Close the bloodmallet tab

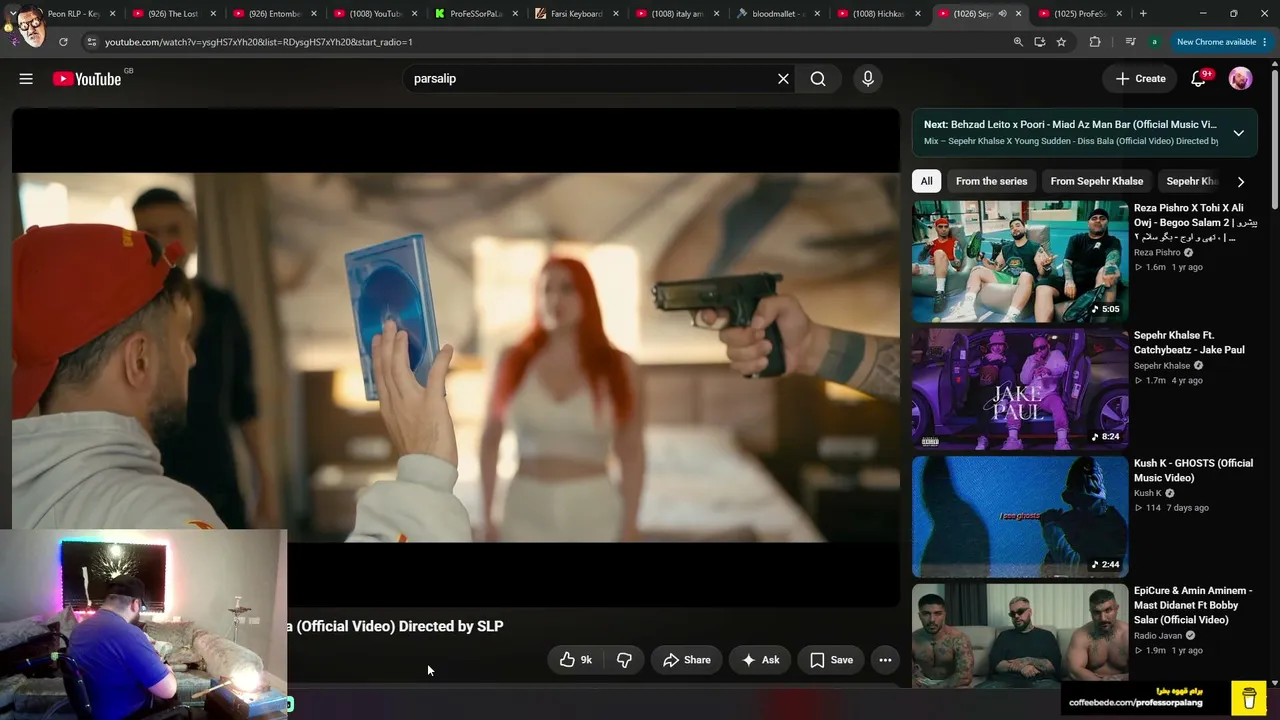(817, 14)
